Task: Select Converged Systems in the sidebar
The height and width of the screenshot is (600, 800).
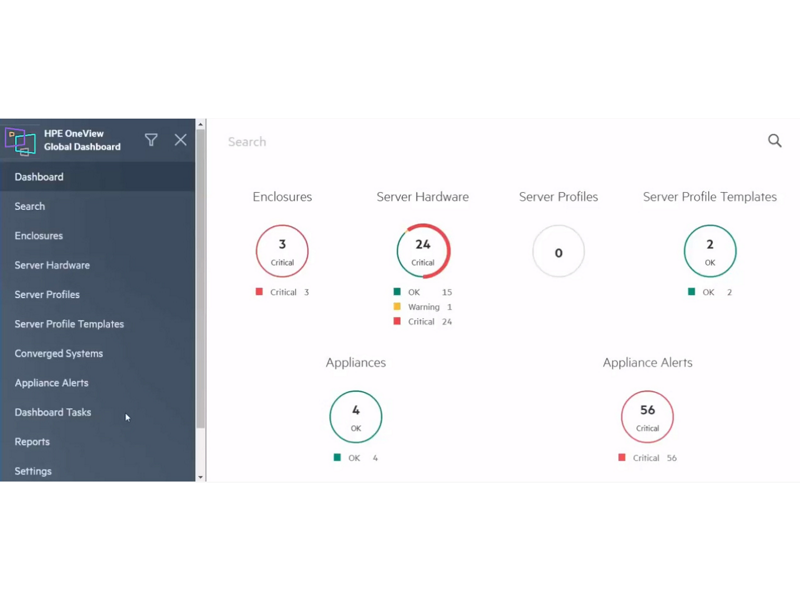Action: (97, 354)
